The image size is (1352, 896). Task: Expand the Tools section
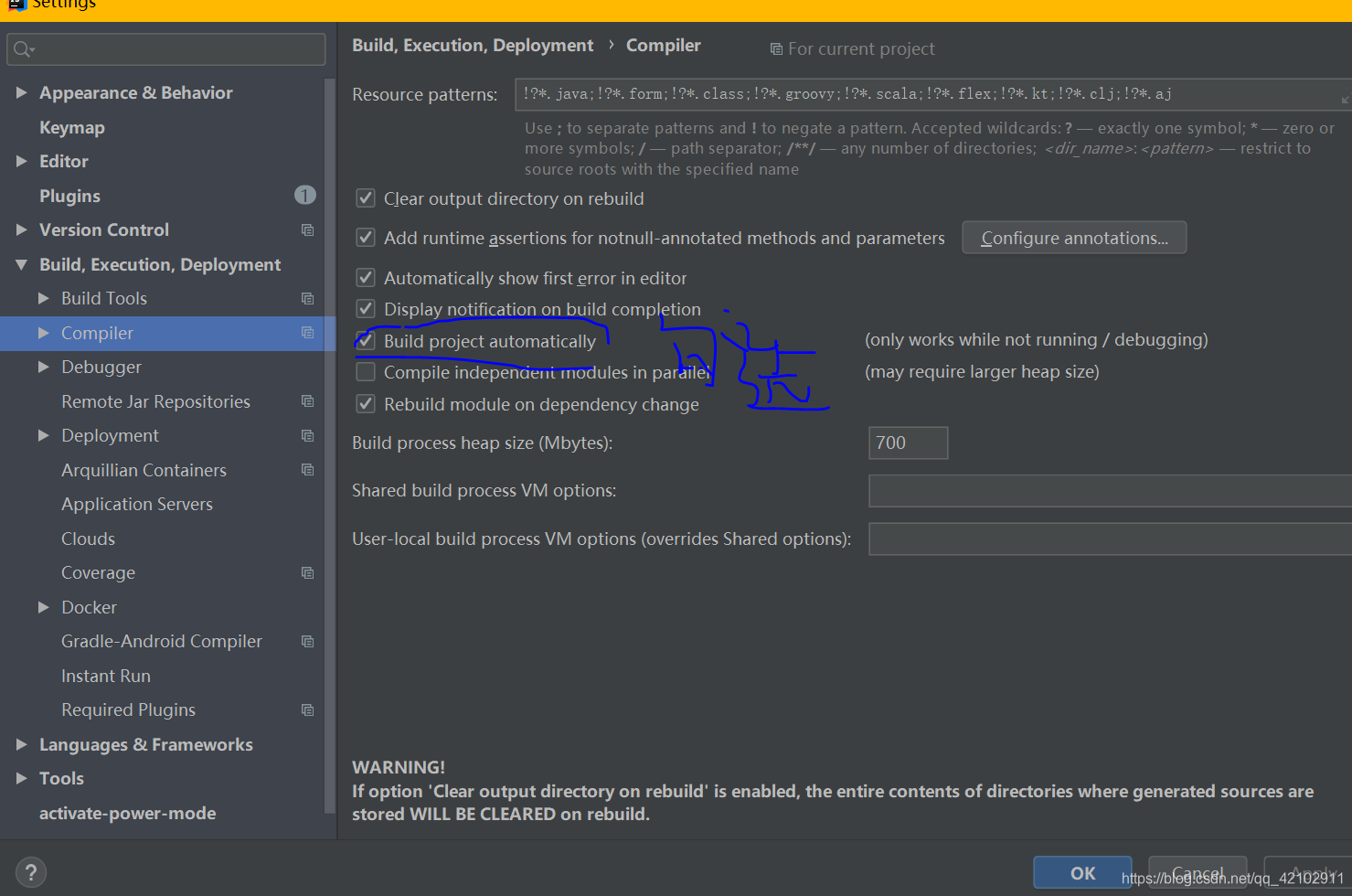pos(21,778)
